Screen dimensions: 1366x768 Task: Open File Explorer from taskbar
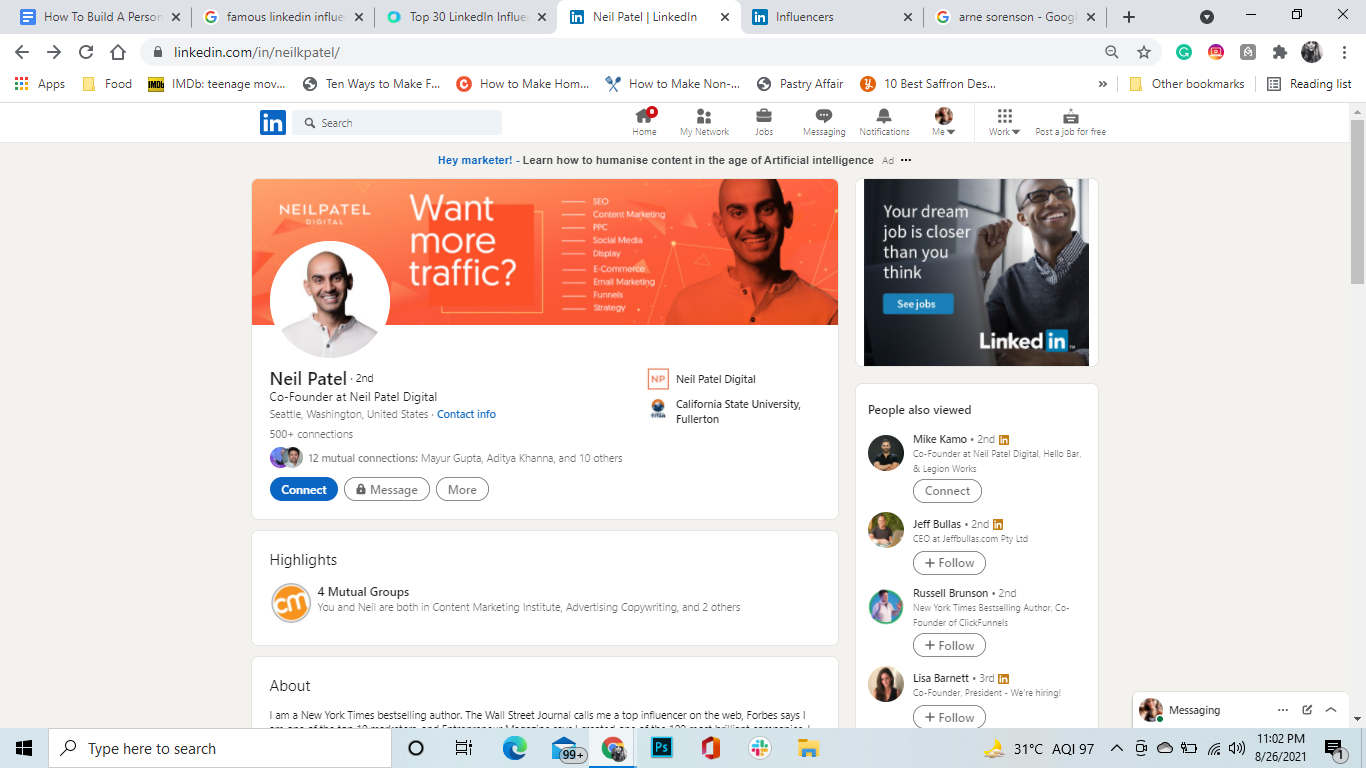click(809, 748)
